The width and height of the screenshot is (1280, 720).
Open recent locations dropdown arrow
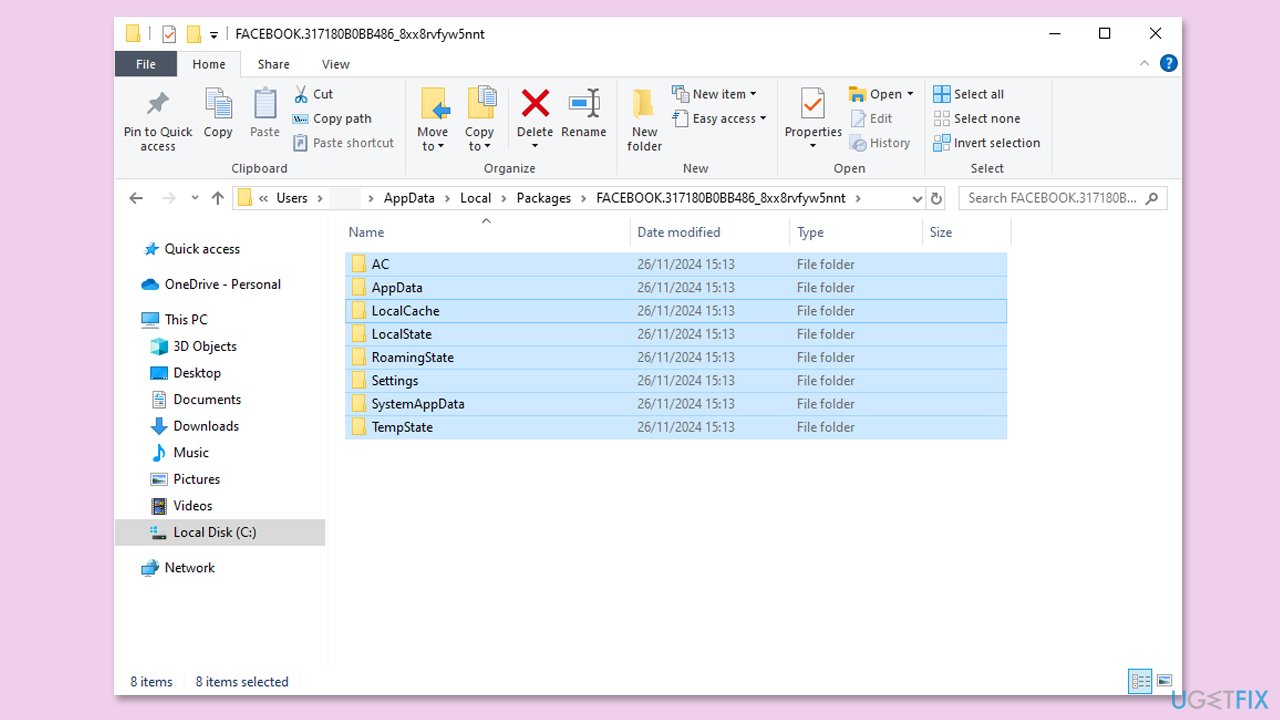click(x=194, y=198)
